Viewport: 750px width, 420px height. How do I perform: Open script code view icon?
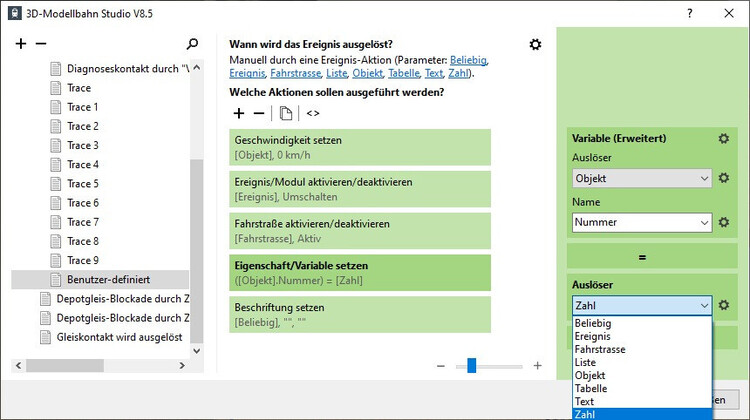pyautogui.click(x=313, y=113)
